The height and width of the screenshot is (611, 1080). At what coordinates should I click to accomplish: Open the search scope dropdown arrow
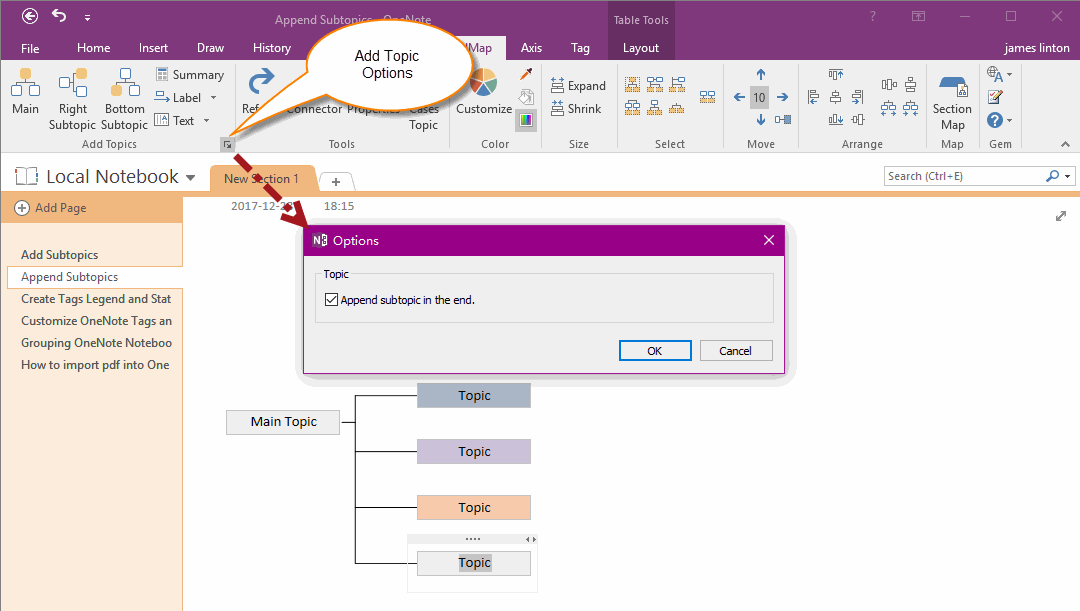point(1068,176)
